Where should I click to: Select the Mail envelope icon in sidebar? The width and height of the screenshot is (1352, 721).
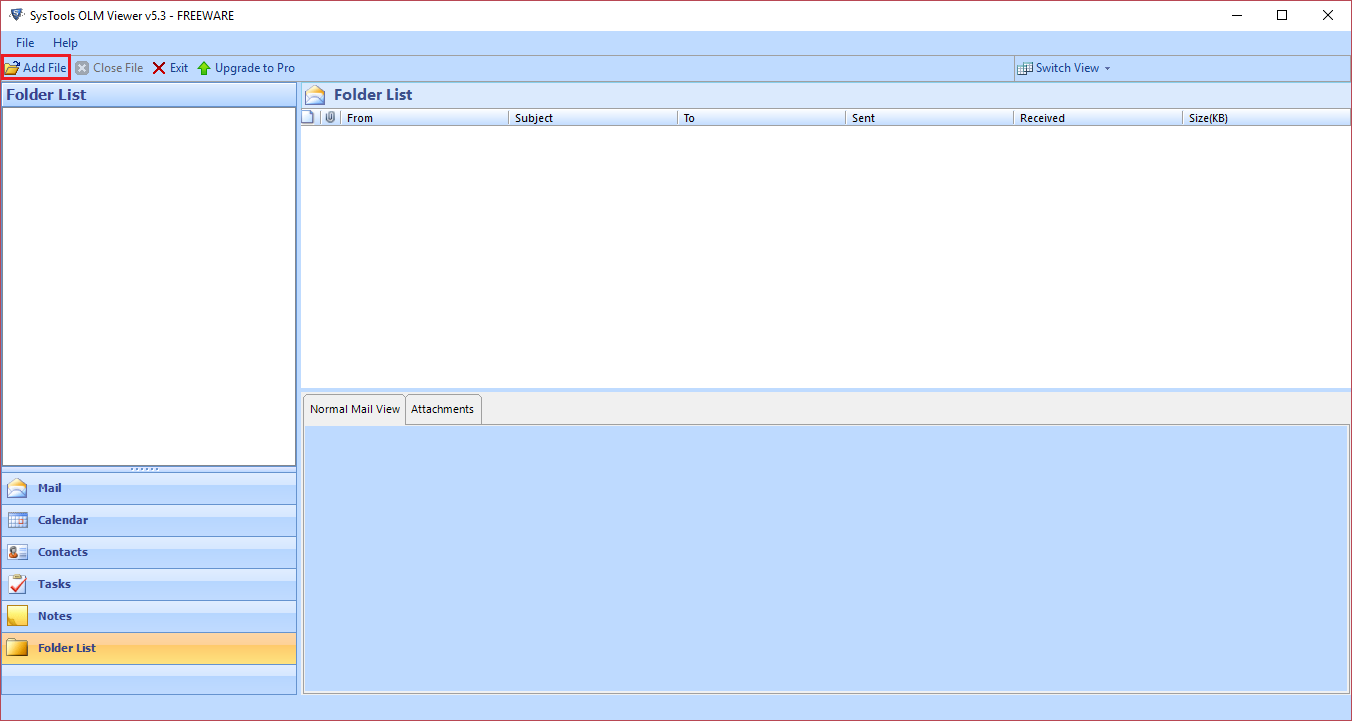[x=17, y=489]
